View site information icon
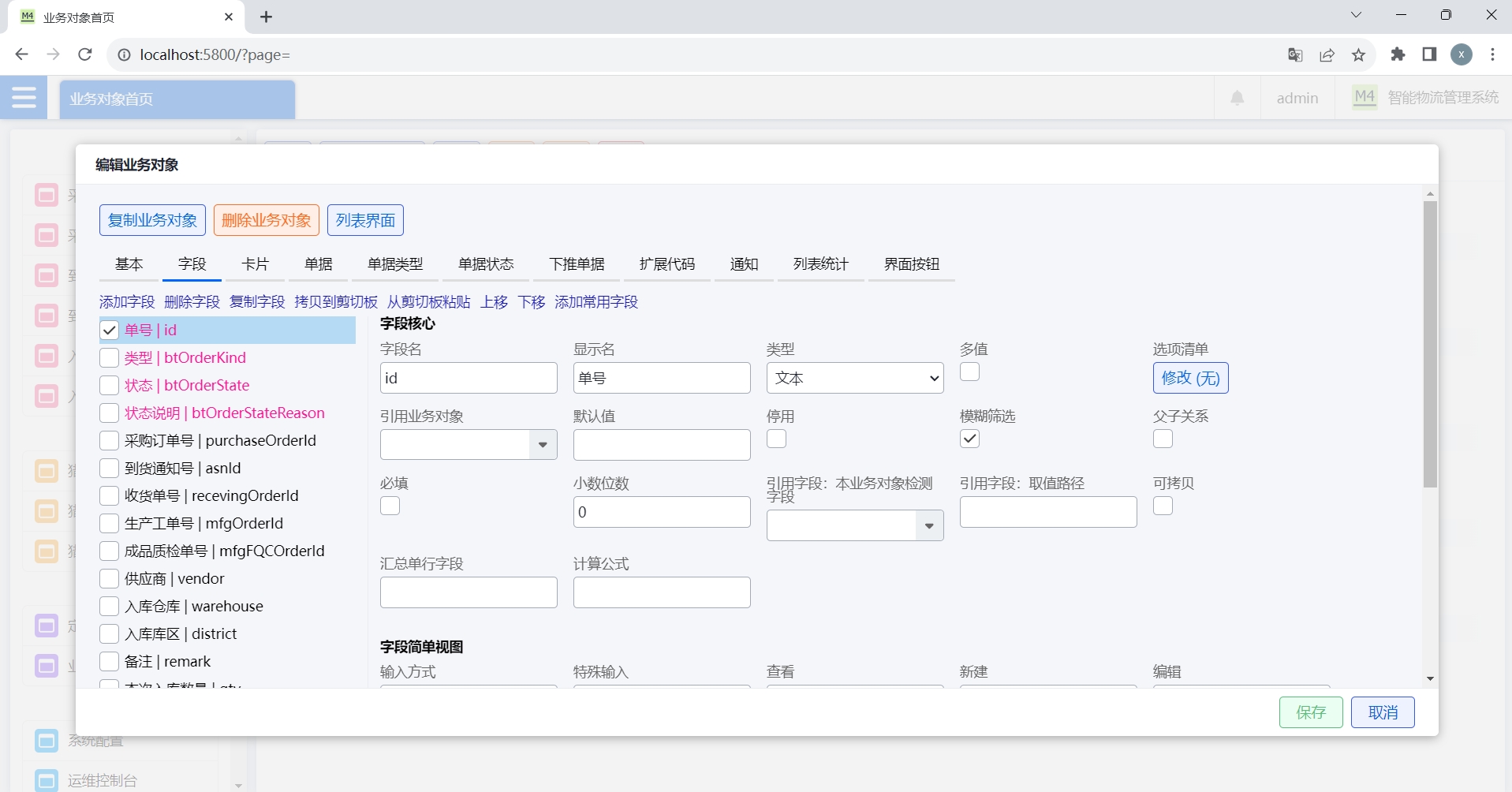This screenshot has height=792, width=1512. pos(124,54)
